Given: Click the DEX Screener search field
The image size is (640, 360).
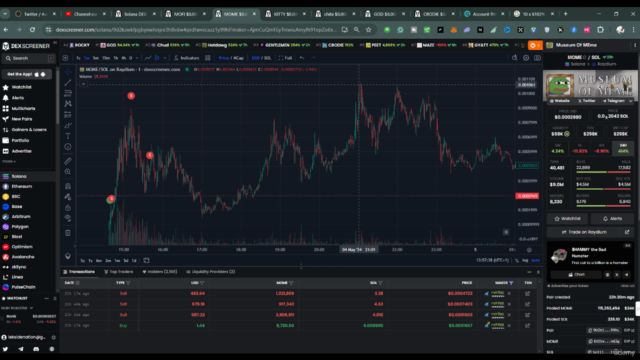Looking at the screenshot, I should tap(28, 58).
